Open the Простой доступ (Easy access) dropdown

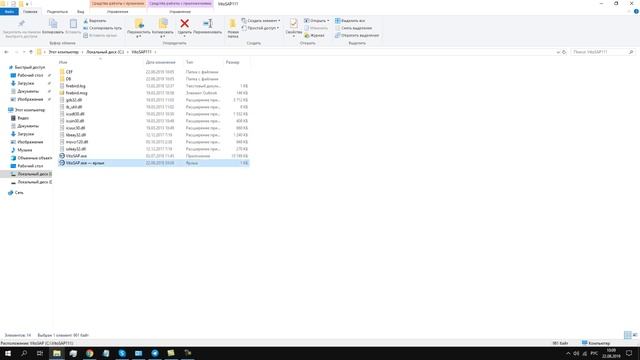pos(260,28)
